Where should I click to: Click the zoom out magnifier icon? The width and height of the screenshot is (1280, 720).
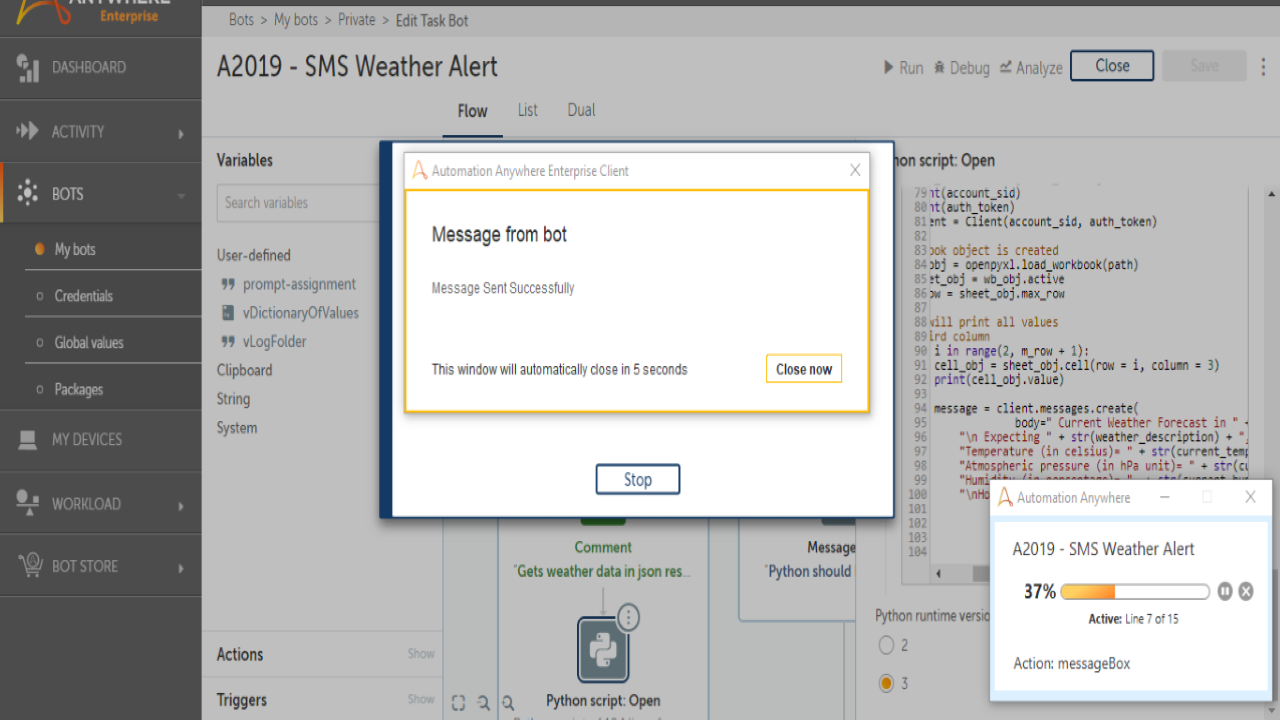pos(484,702)
